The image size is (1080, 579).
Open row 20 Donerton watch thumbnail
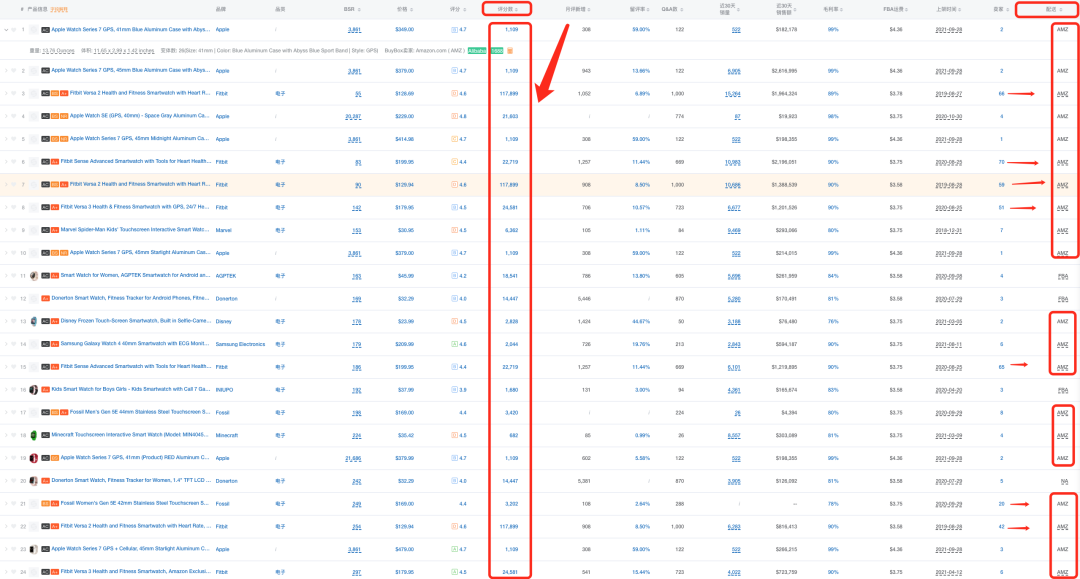(34, 481)
